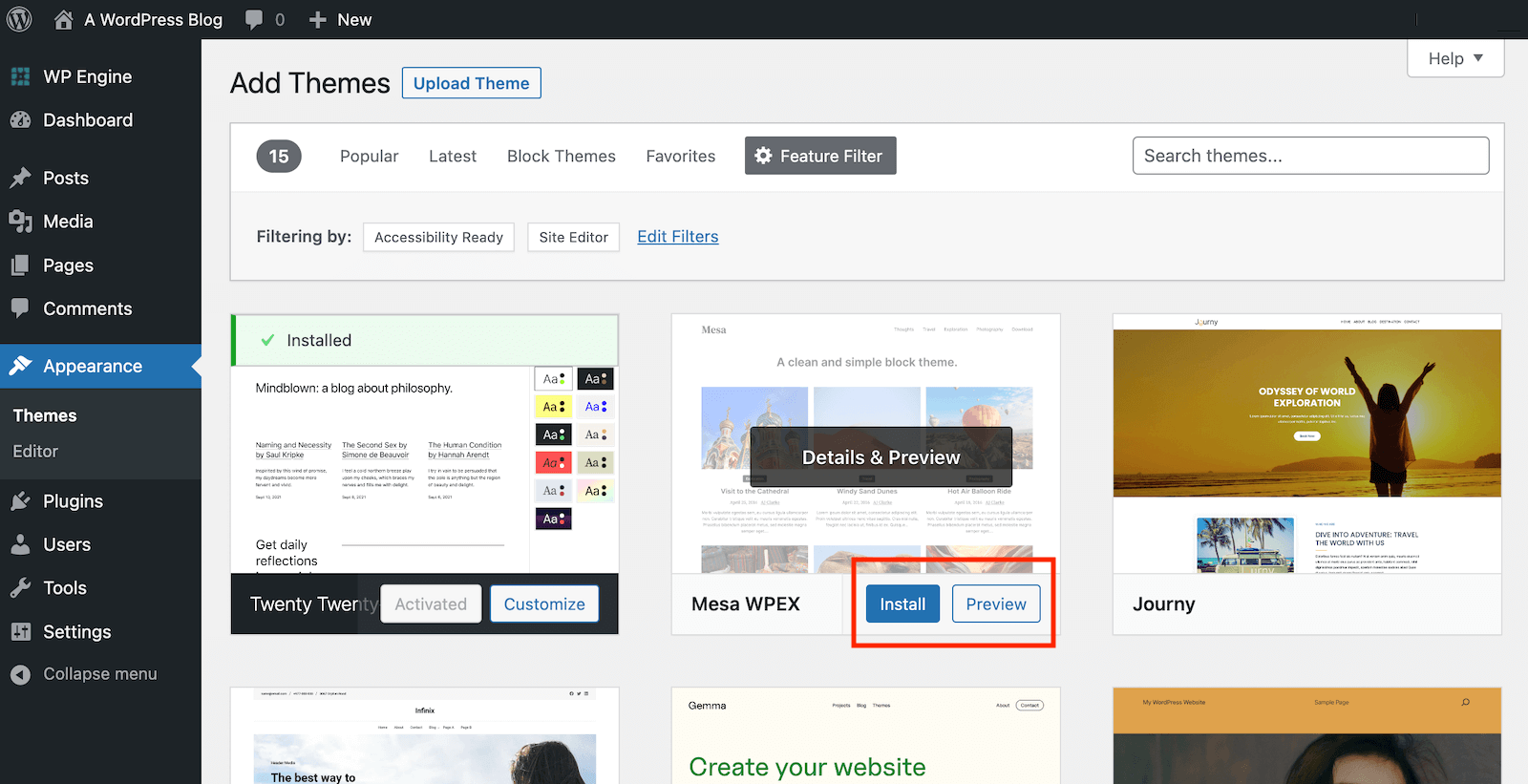
Task: Click the Dashboard gauge icon
Action: pyautogui.click(x=20, y=120)
